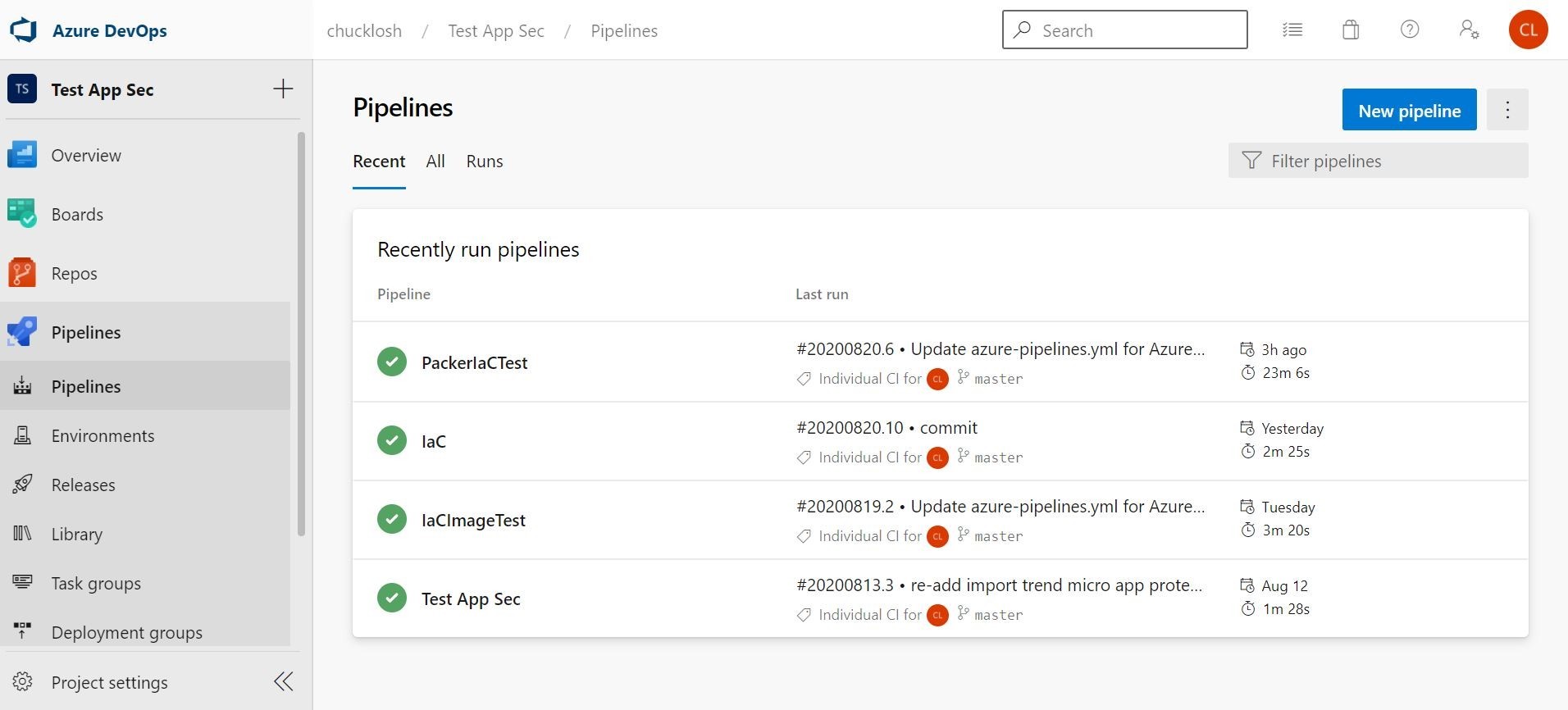The height and width of the screenshot is (710, 1568).
Task: Open the Help question mark icon
Action: pyautogui.click(x=1410, y=30)
